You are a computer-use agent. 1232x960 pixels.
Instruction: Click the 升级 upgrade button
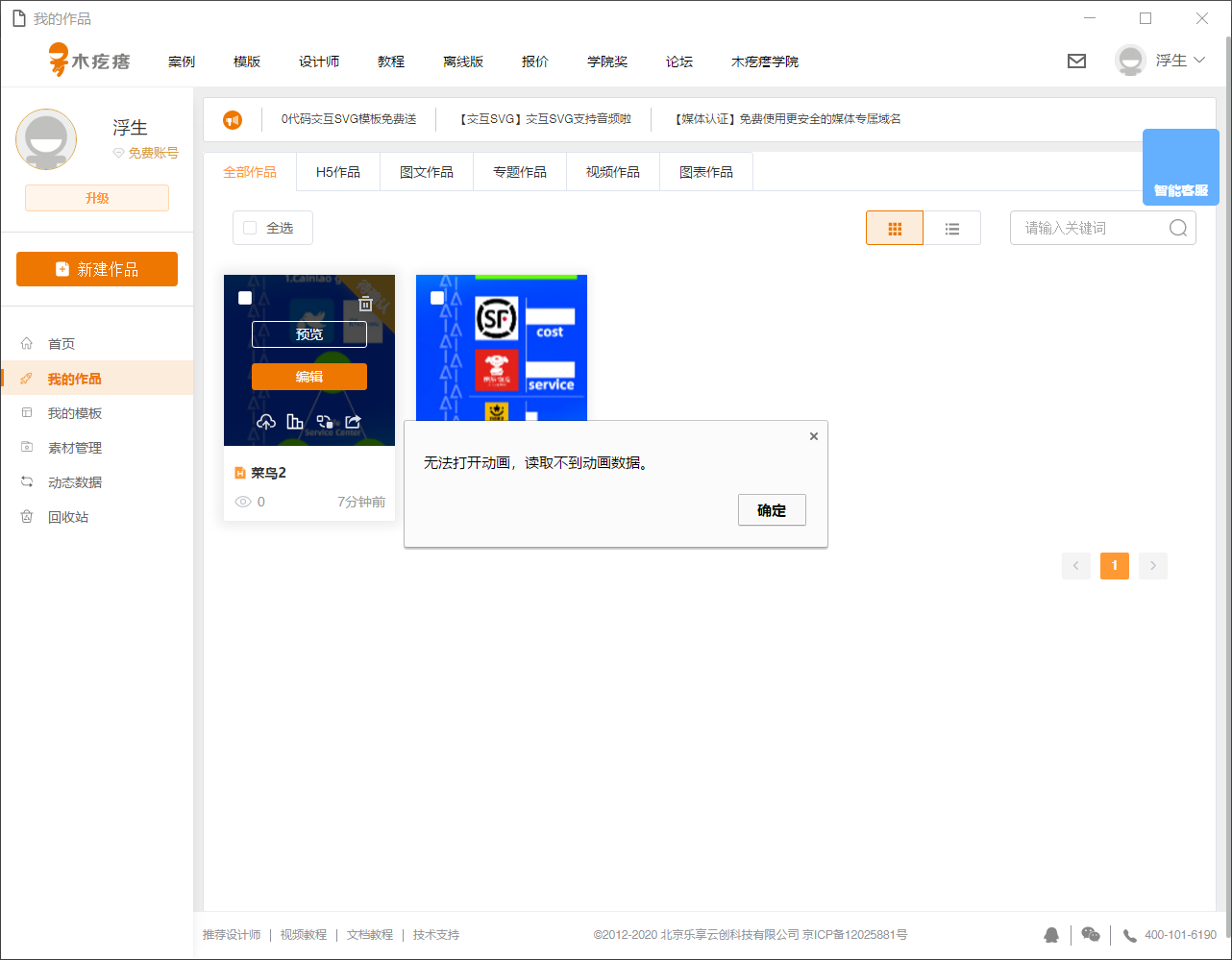pyautogui.click(x=97, y=198)
